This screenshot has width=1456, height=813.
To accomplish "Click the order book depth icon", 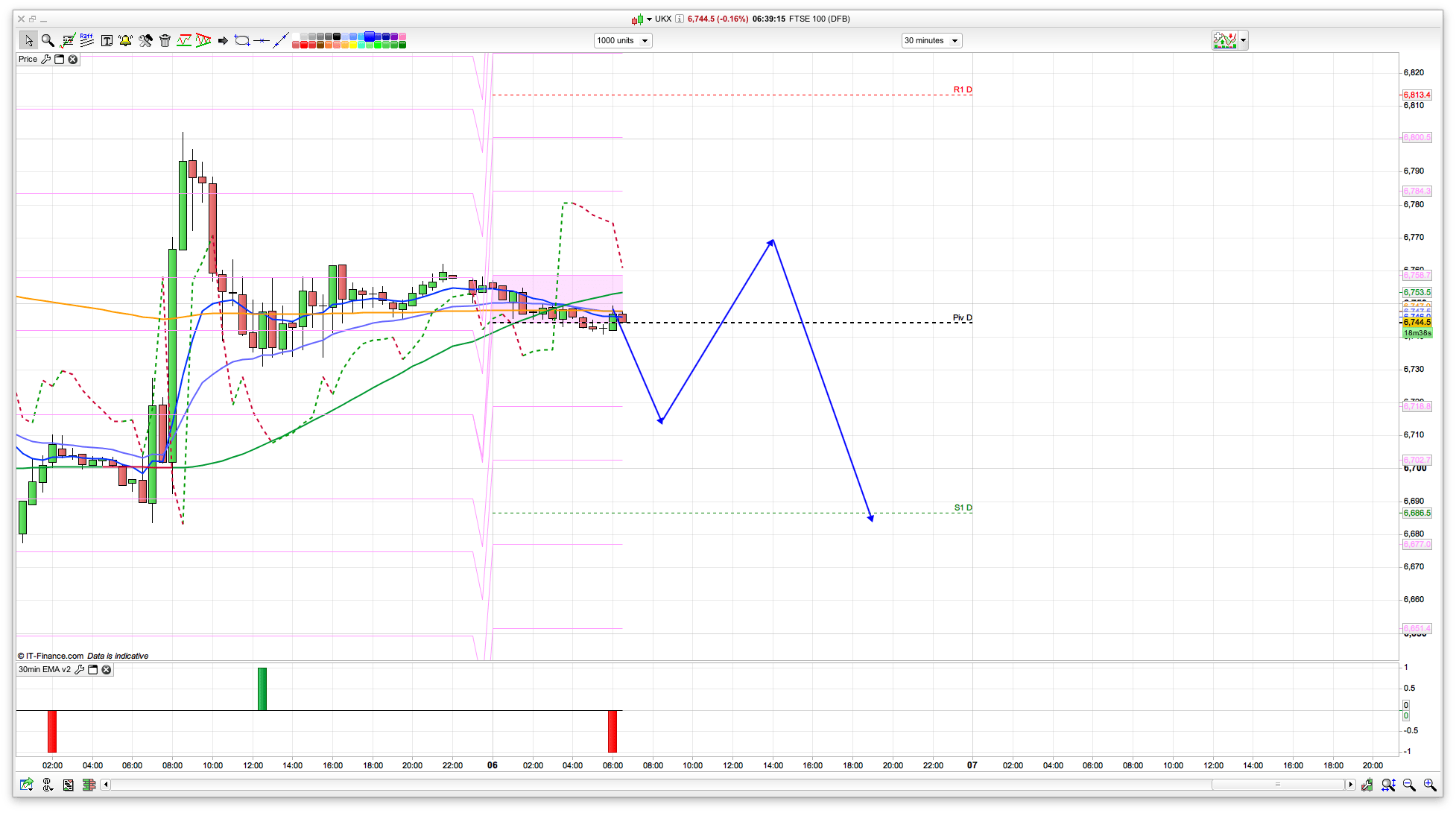I will pos(89,785).
